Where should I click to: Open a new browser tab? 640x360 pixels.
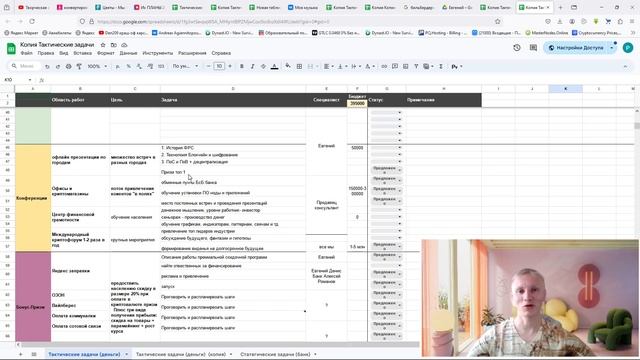560,7
